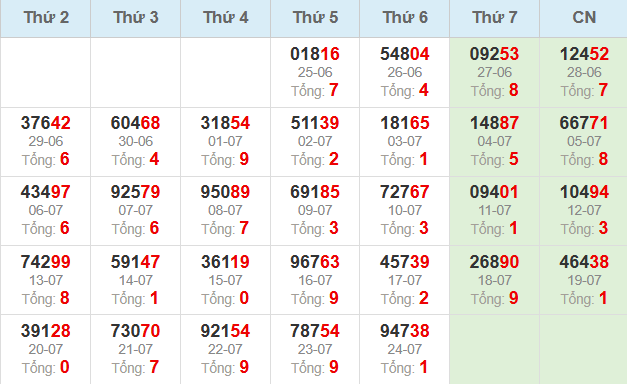
Task: Select the result 54804 on 26-06
Action: coord(405,54)
